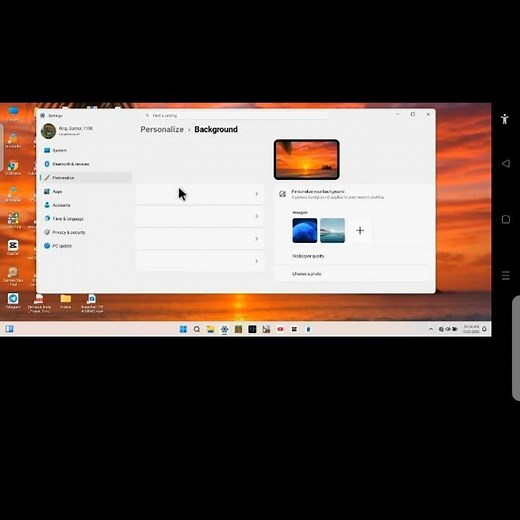Tap the Android recent apps lines button

[x=506, y=275]
